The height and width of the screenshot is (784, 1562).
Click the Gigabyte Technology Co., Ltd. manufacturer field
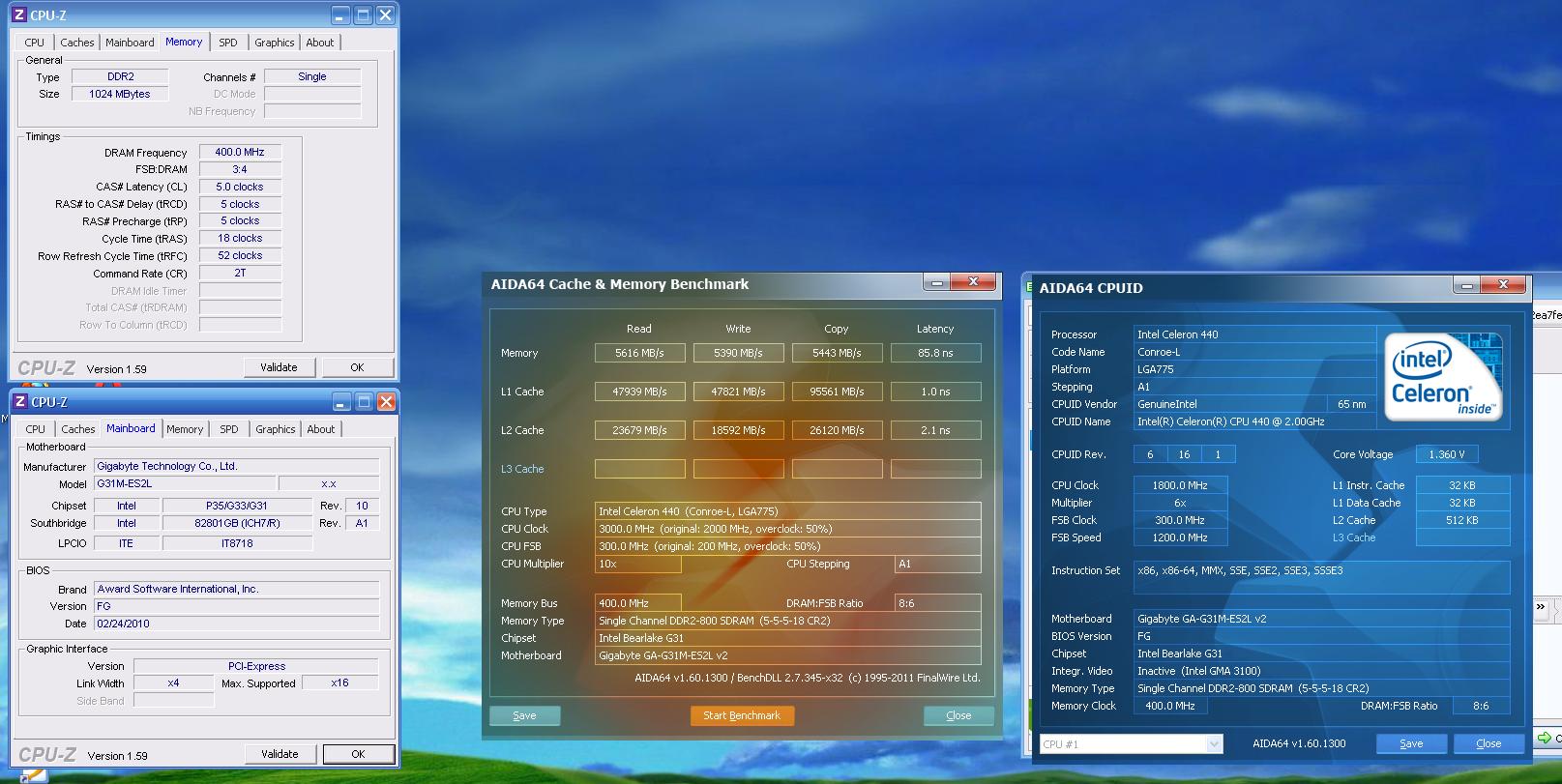(x=237, y=466)
